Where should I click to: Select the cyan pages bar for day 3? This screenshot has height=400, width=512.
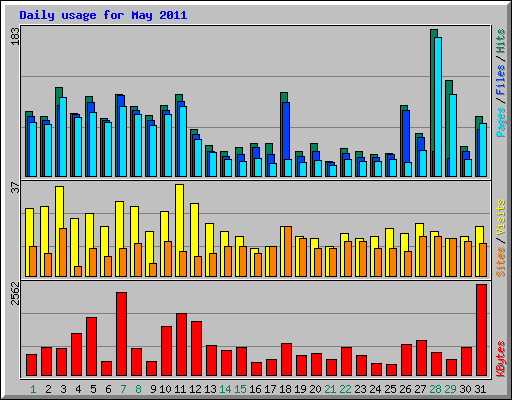(63, 137)
